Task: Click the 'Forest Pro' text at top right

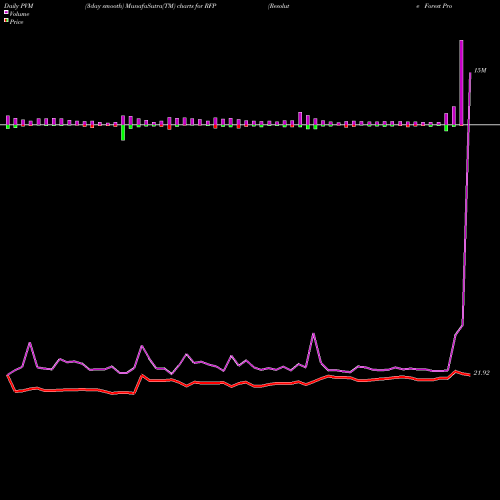Action: coord(438,6)
